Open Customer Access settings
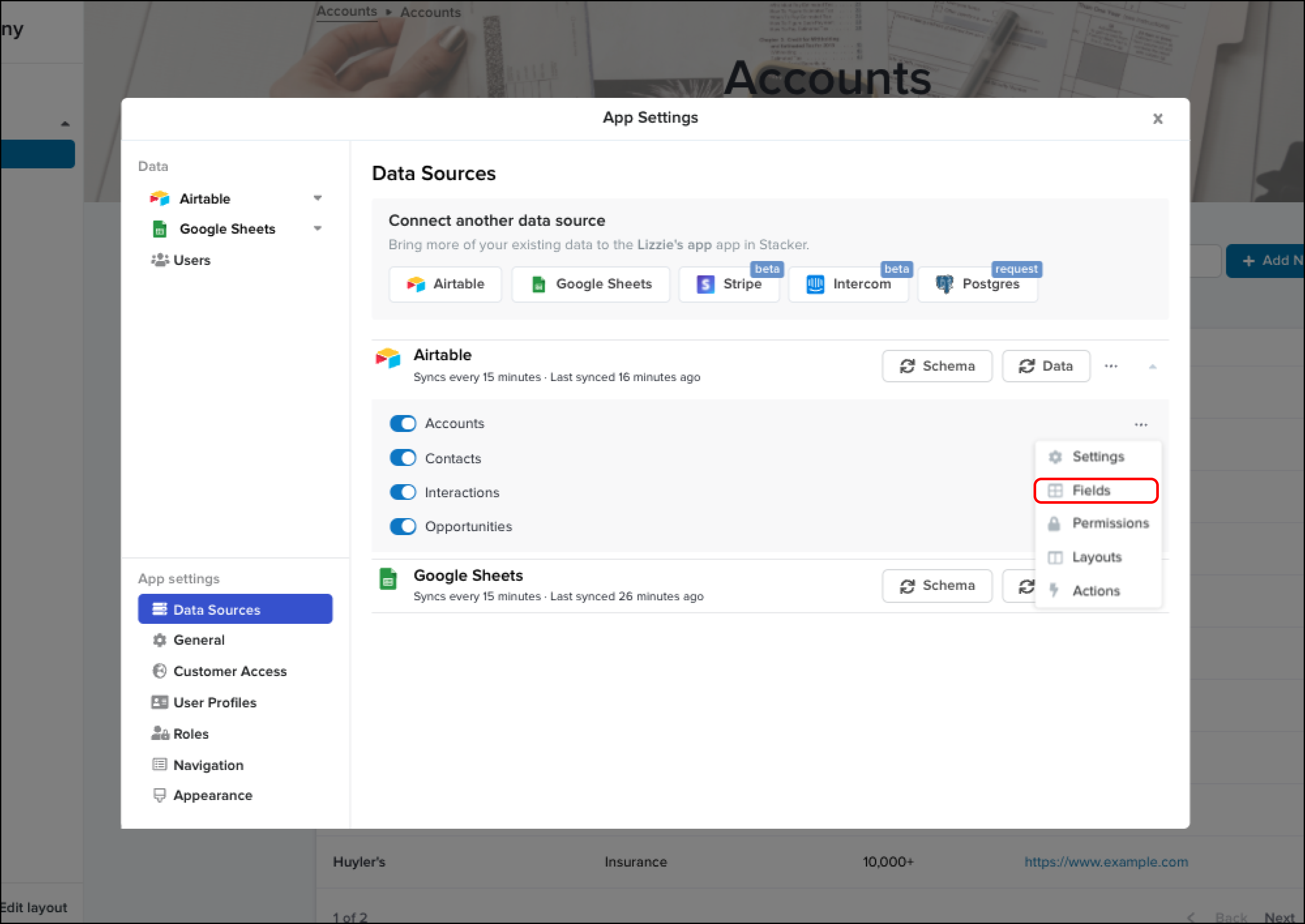Image resolution: width=1305 pixels, height=924 pixels. pyautogui.click(x=235, y=671)
